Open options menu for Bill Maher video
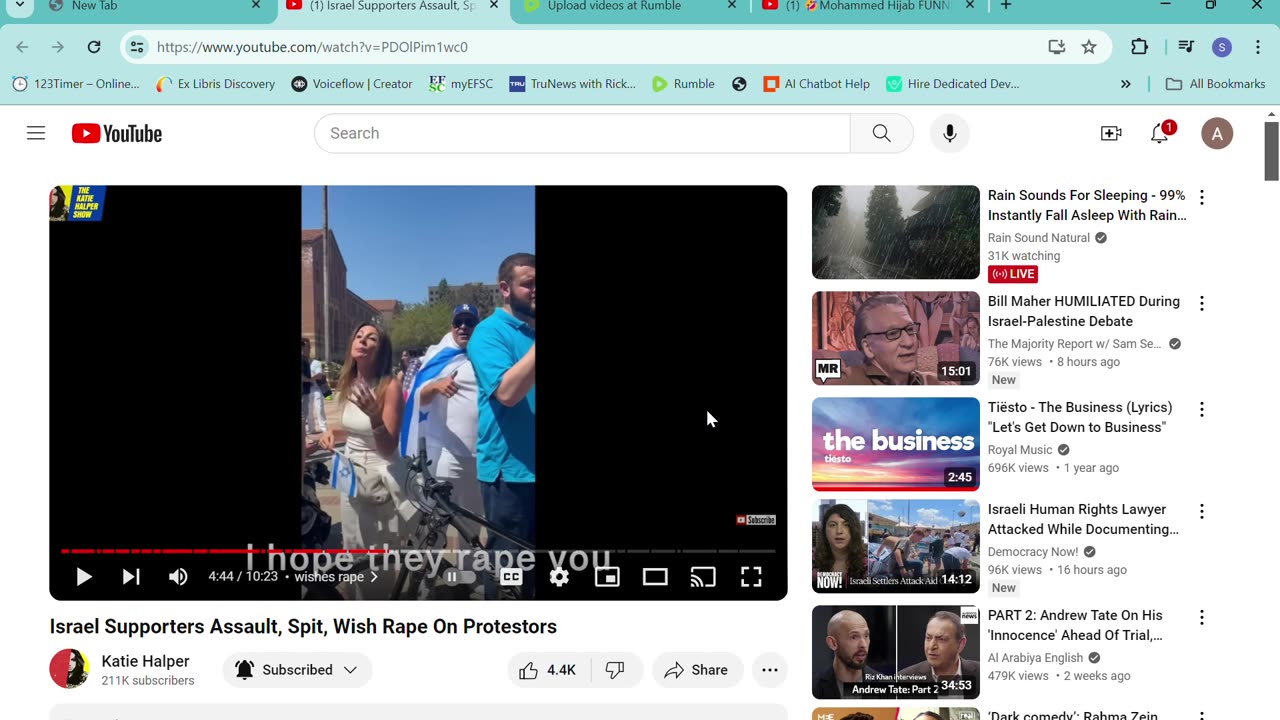 [1202, 303]
